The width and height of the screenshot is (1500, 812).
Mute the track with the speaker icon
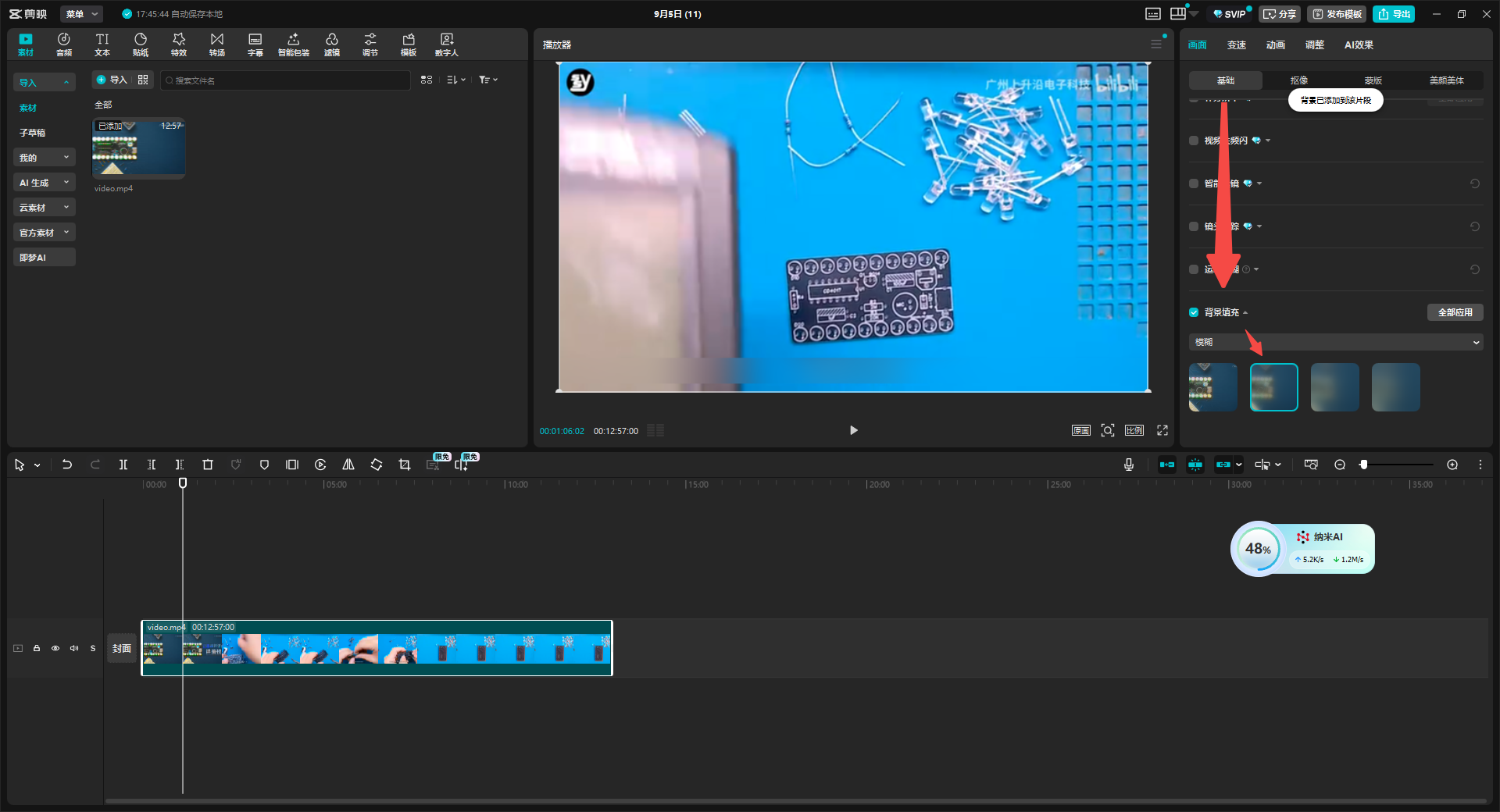coord(74,648)
